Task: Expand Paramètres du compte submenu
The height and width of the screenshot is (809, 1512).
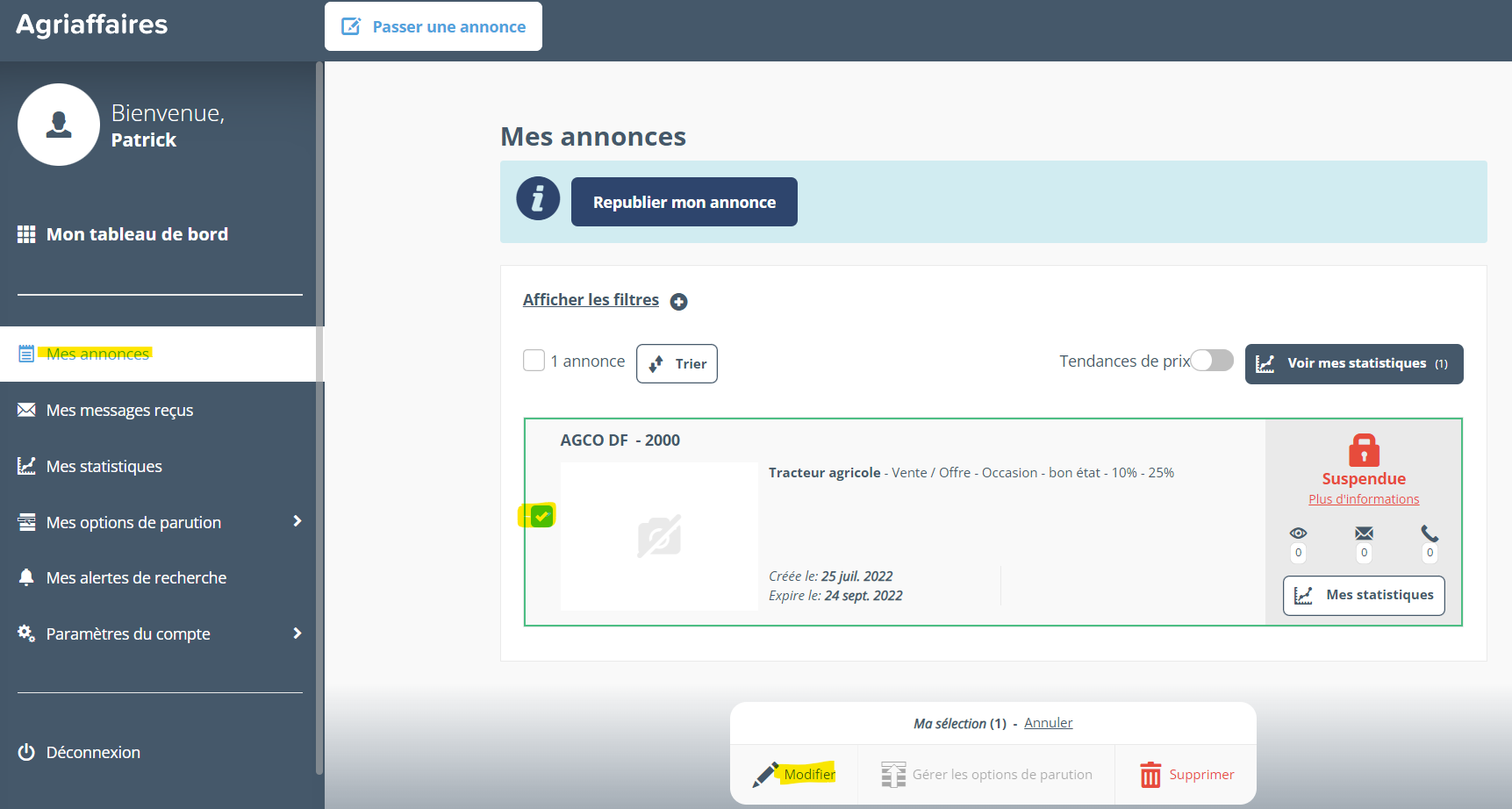Action: point(297,634)
